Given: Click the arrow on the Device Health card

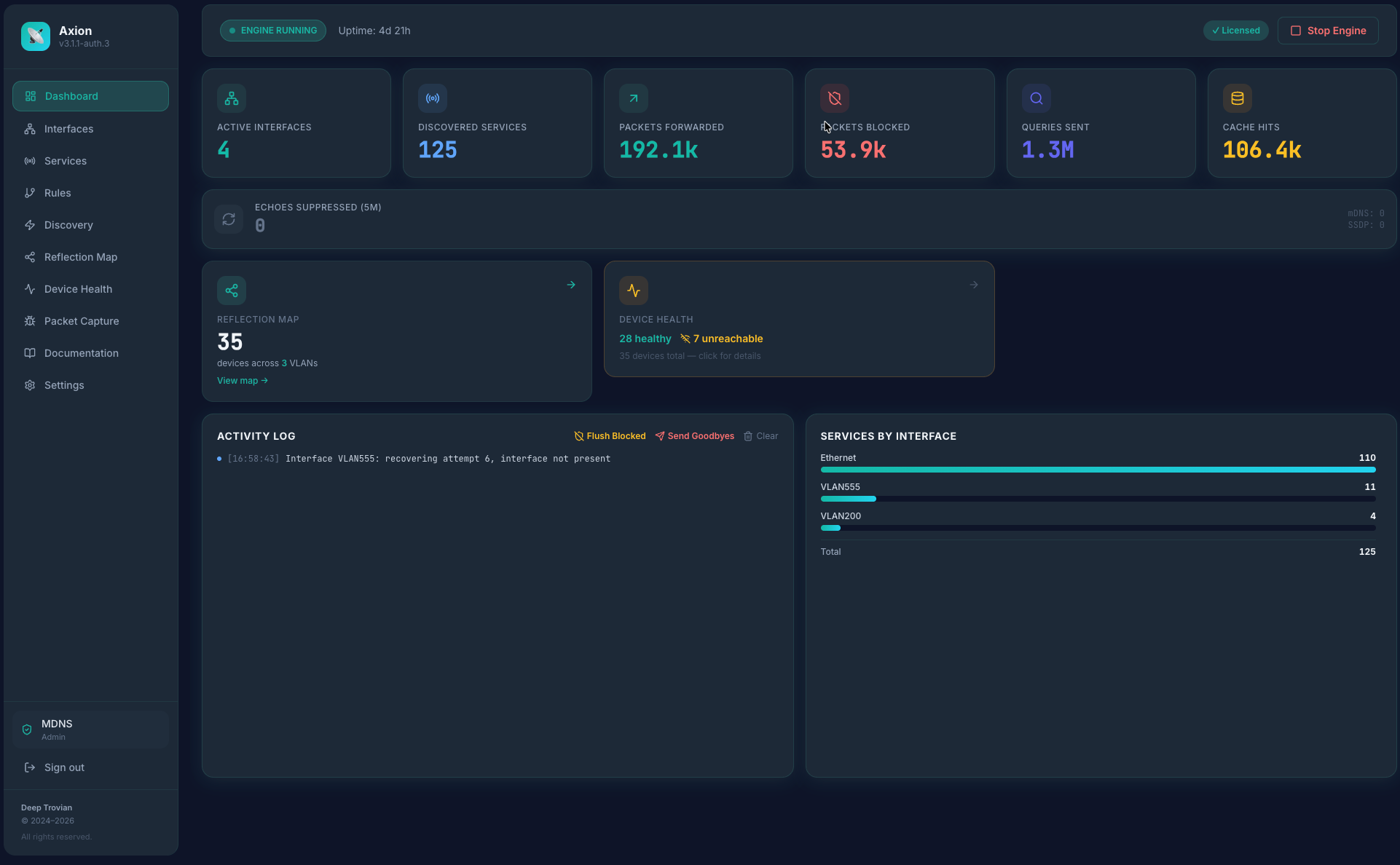Looking at the screenshot, I should coord(974,285).
